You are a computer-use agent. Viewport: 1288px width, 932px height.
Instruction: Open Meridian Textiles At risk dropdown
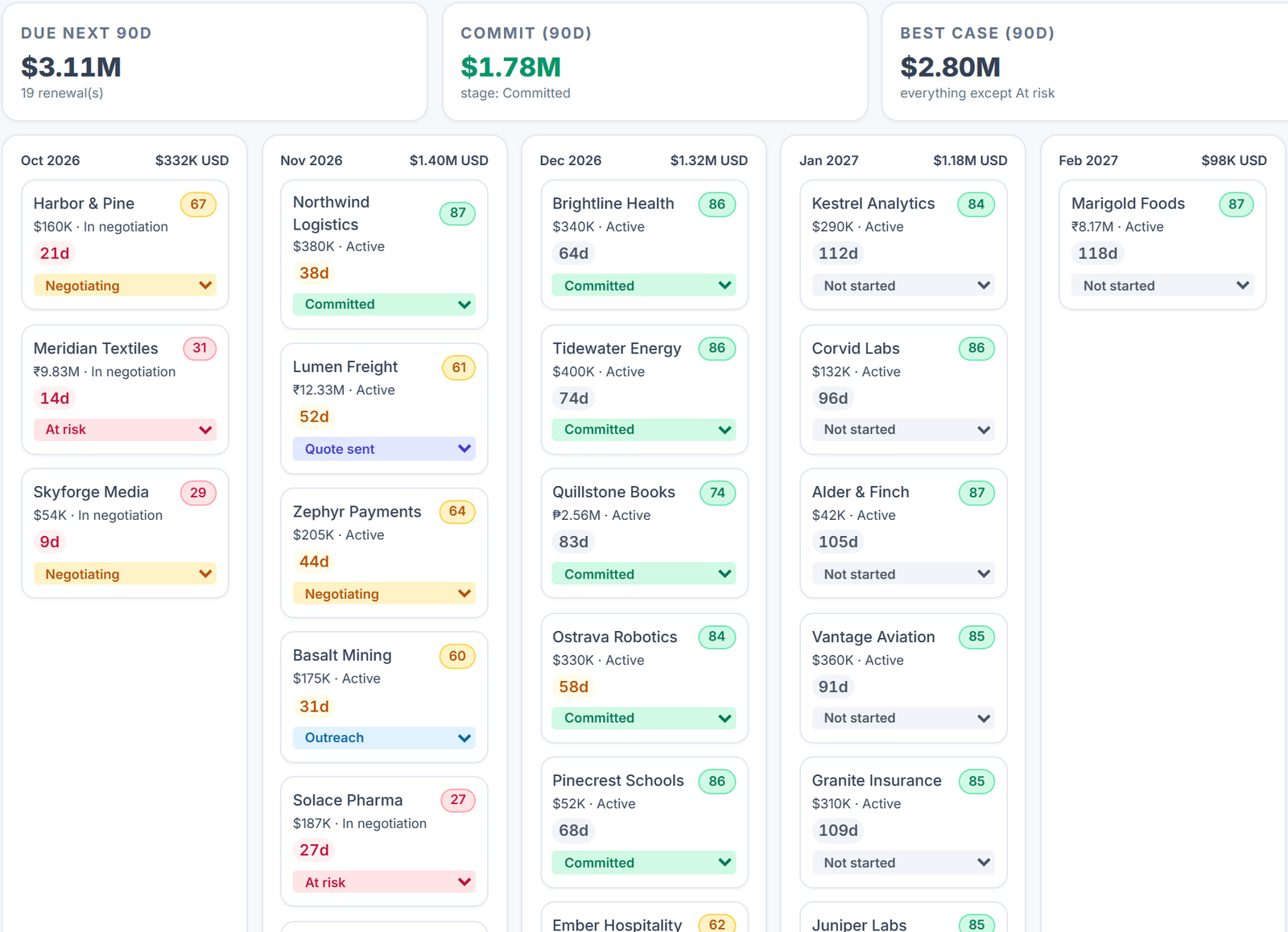pos(125,430)
